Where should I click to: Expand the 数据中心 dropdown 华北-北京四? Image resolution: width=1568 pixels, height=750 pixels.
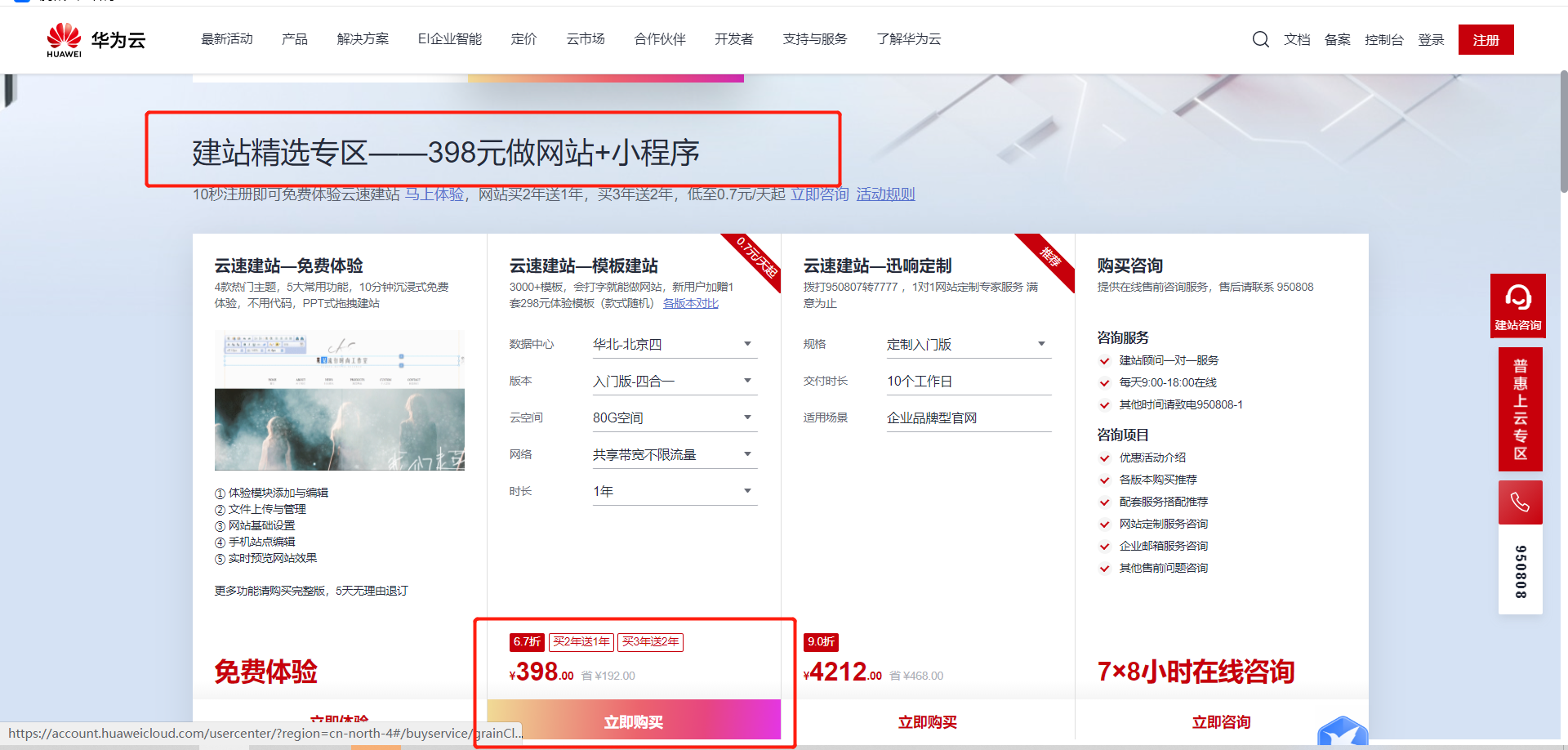click(x=675, y=344)
